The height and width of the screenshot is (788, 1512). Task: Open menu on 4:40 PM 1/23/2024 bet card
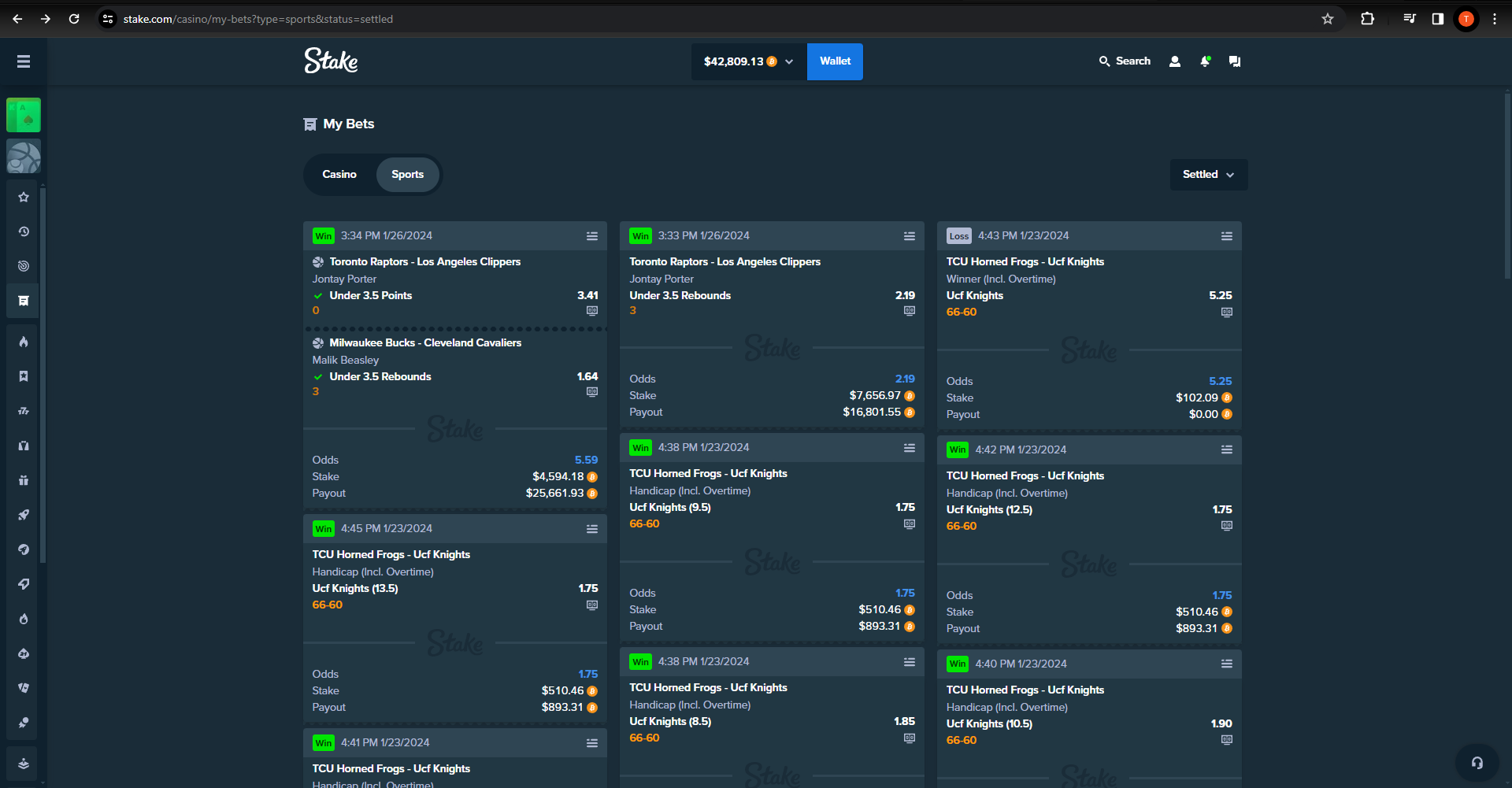pyautogui.click(x=1227, y=664)
